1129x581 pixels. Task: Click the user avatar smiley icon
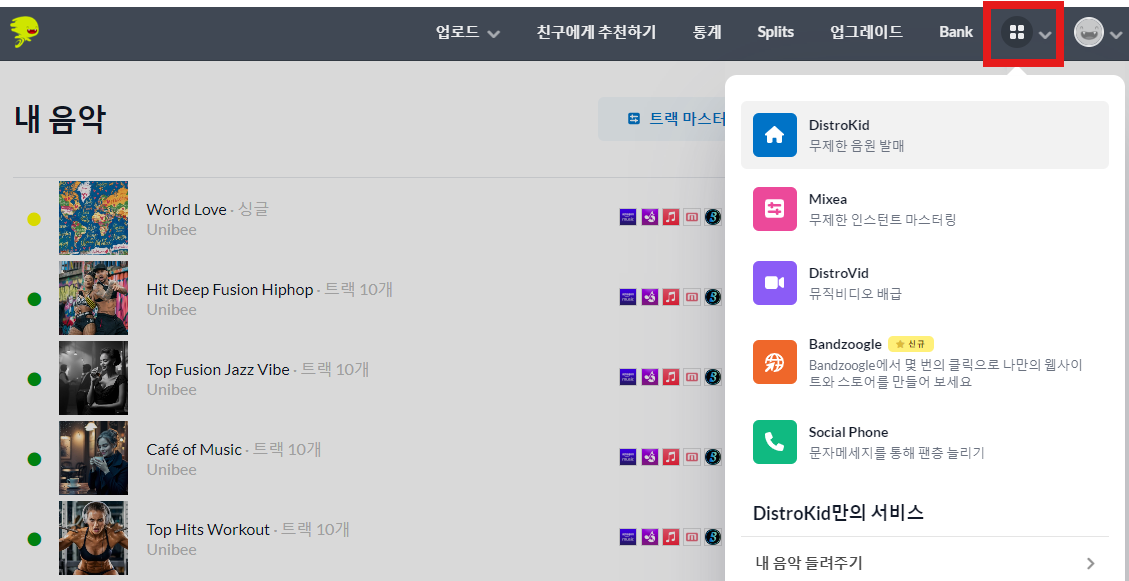(1089, 32)
